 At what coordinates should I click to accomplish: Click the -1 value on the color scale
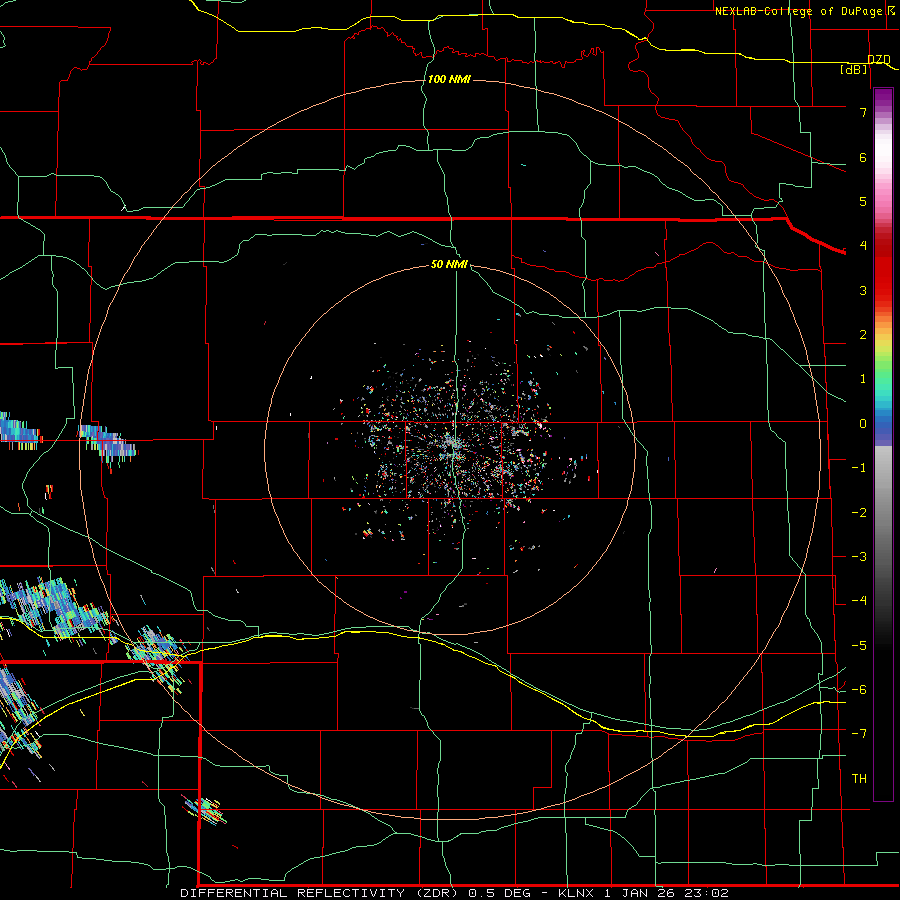pyautogui.click(x=859, y=468)
